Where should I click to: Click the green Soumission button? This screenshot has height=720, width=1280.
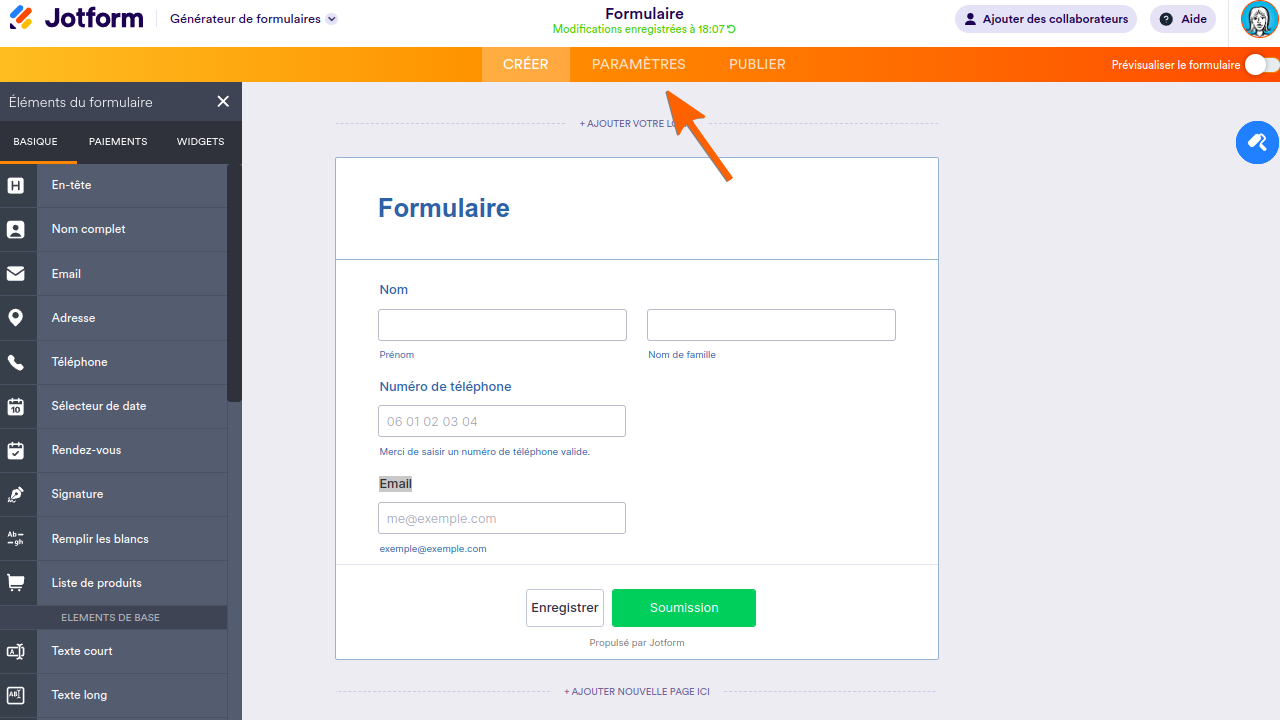[x=684, y=608]
